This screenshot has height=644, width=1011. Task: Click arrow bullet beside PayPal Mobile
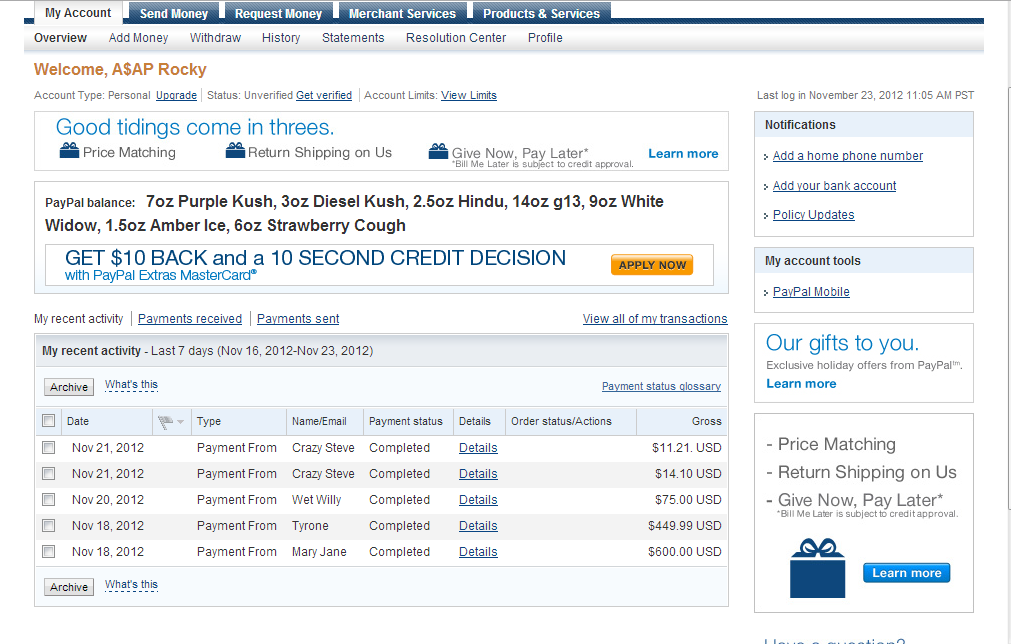[x=766, y=293]
